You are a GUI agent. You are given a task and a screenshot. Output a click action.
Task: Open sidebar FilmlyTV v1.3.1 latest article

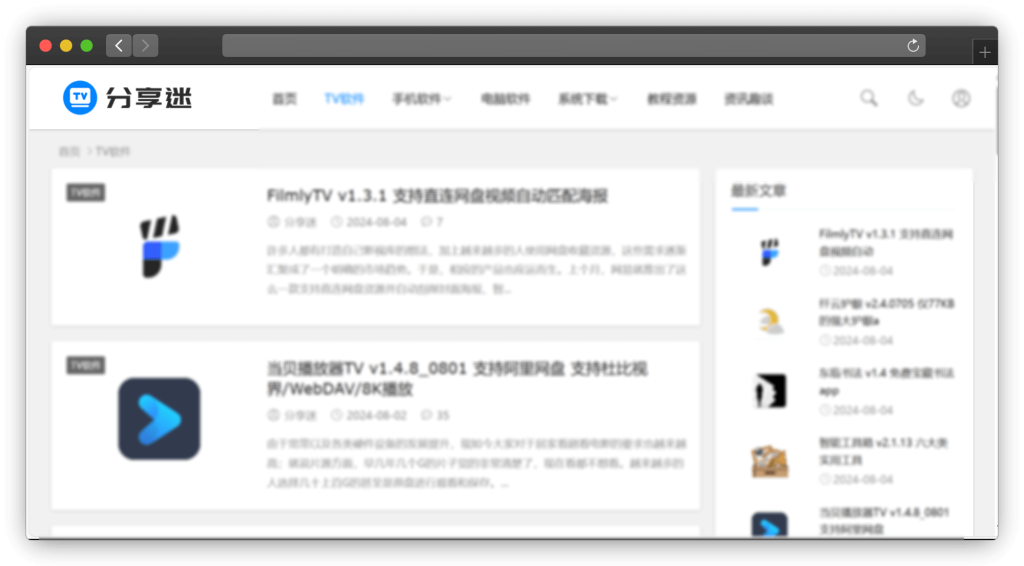point(886,242)
